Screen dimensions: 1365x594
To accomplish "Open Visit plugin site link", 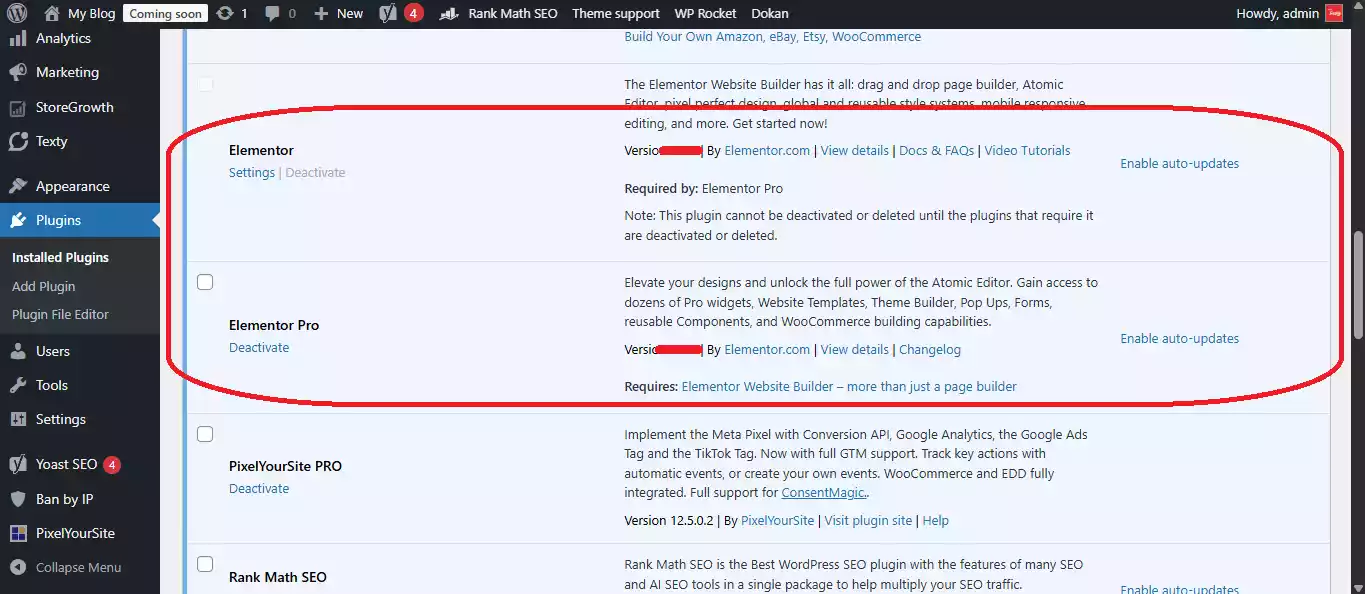I will 868,520.
